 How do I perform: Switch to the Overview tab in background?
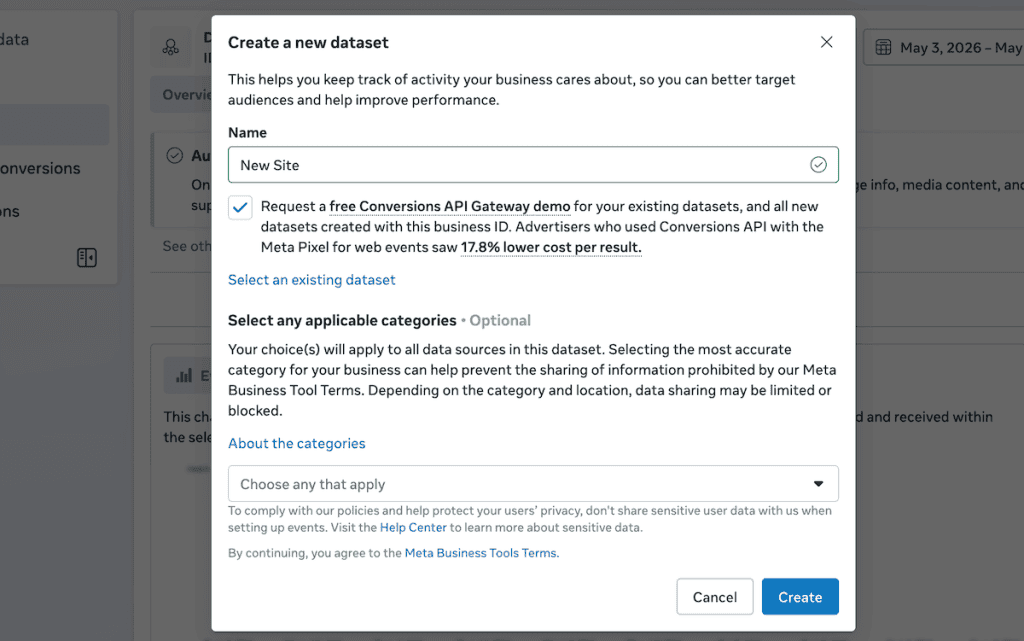point(181,95)
